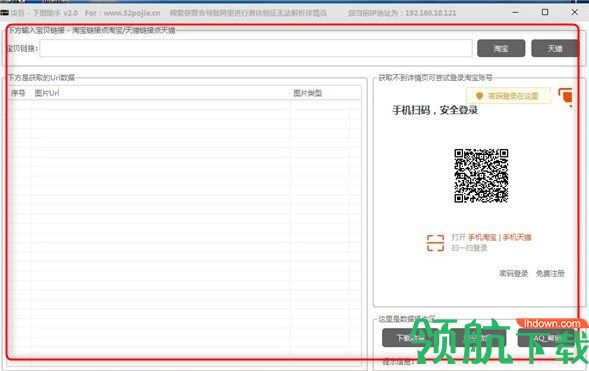Image resolution: width=589 pixels, height=371 pixels.
Task: Click the shield icon in the login tooltip
Action: [479, 96]
